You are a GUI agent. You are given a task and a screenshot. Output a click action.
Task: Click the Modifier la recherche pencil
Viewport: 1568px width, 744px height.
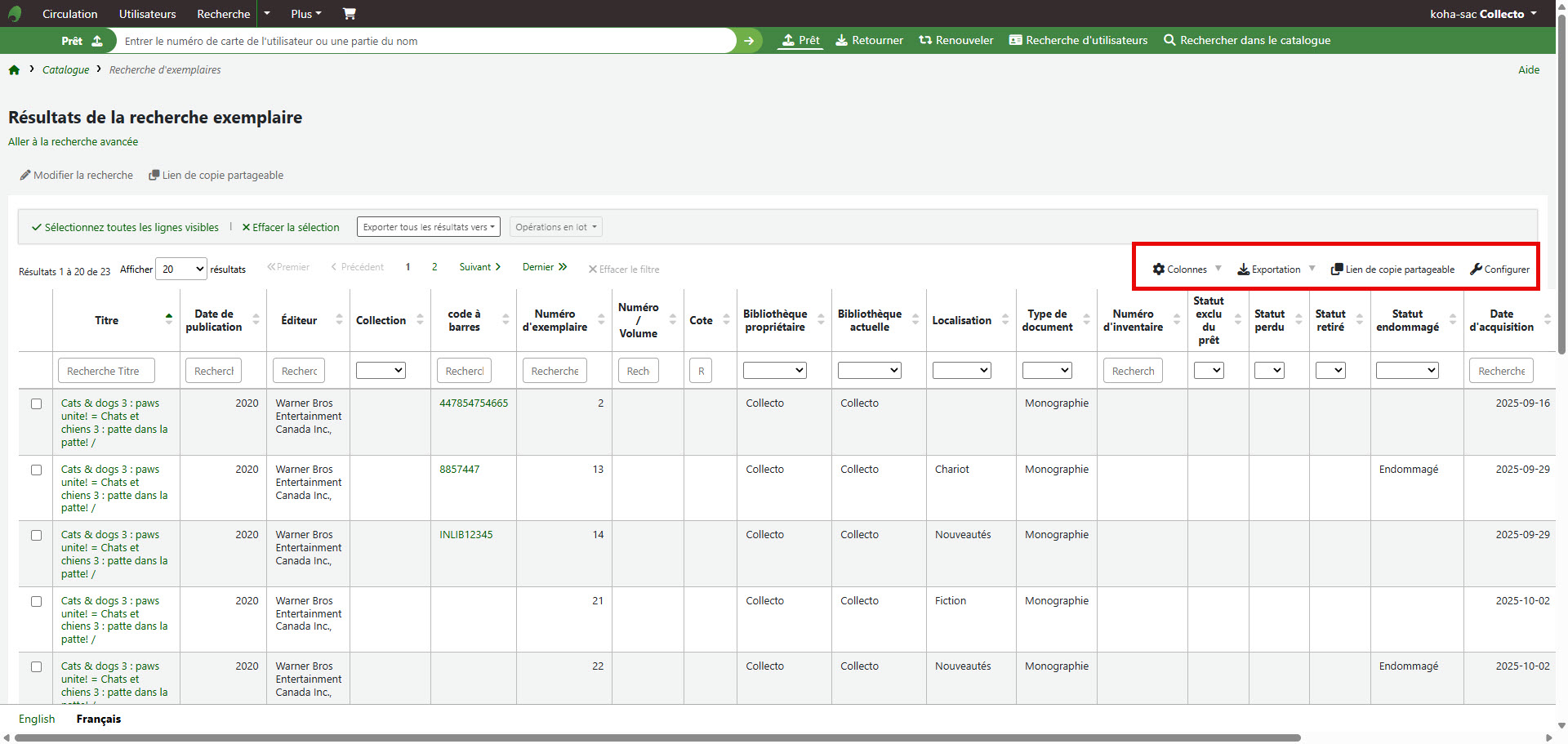tap(26, 176)
